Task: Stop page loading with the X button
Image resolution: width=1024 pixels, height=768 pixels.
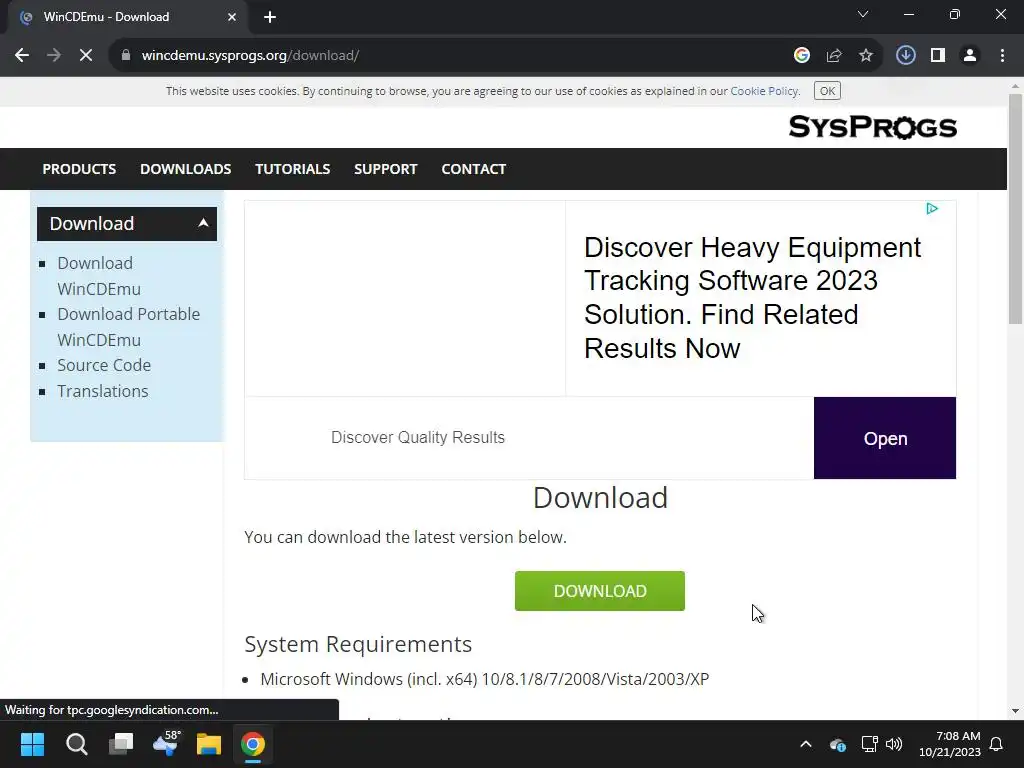Action: [86, 56]
